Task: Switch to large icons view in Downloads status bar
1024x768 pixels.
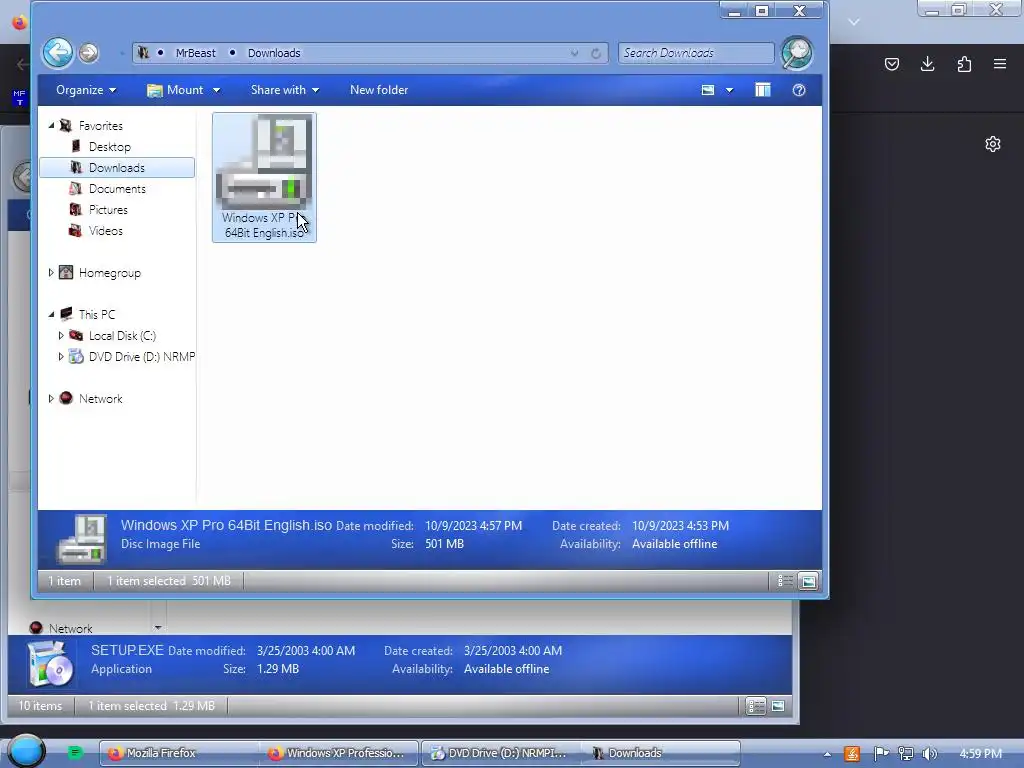Action: [x=808, y=581]
